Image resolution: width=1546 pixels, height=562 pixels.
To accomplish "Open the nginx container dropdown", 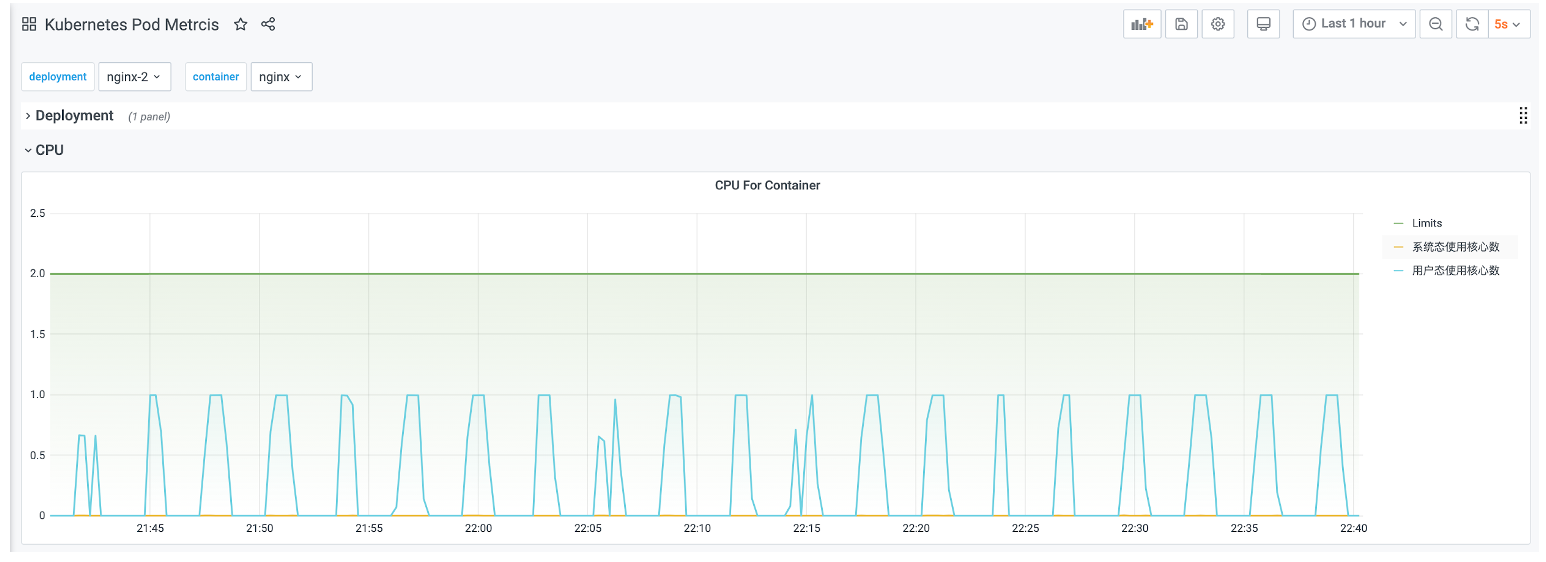I will pos(281,77).
